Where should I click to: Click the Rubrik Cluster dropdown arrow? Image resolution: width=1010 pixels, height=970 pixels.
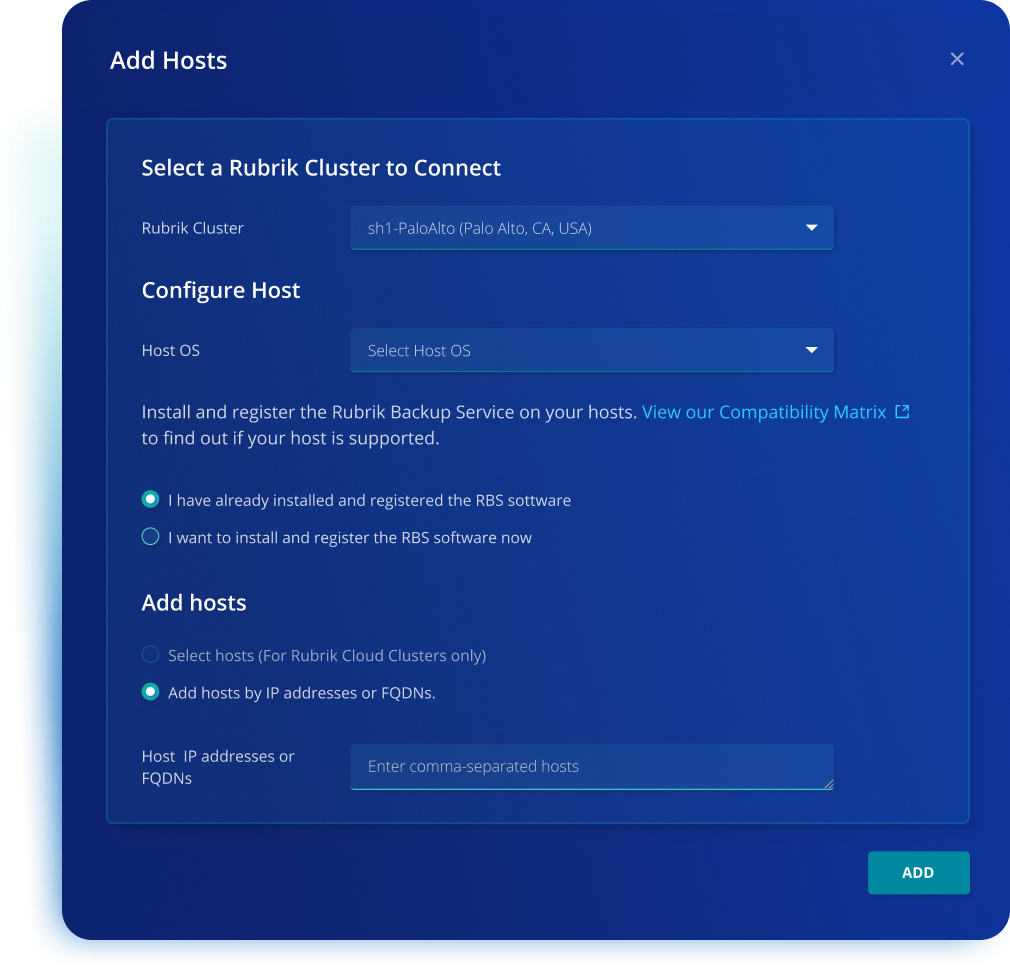click(x=812, y=227)
